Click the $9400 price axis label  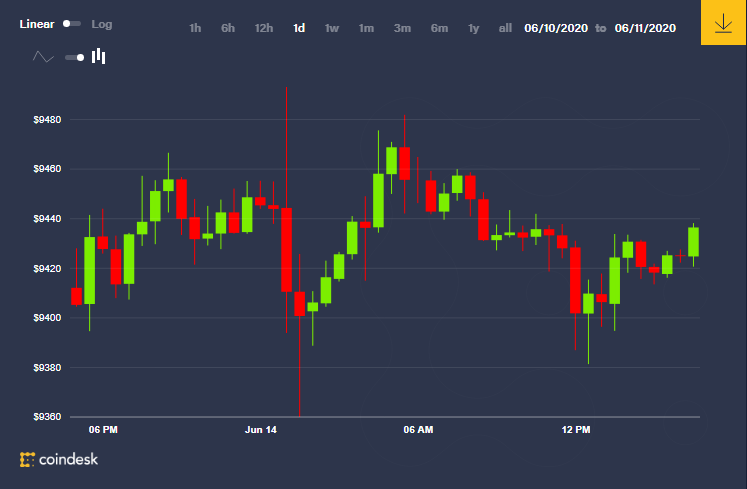pos(47,317)
